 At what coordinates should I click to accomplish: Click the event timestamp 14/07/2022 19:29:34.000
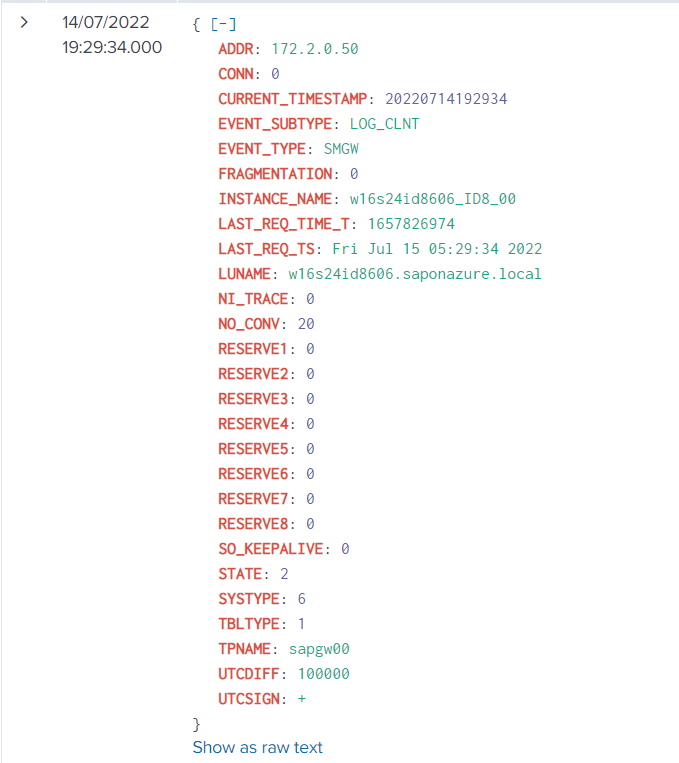111,34
